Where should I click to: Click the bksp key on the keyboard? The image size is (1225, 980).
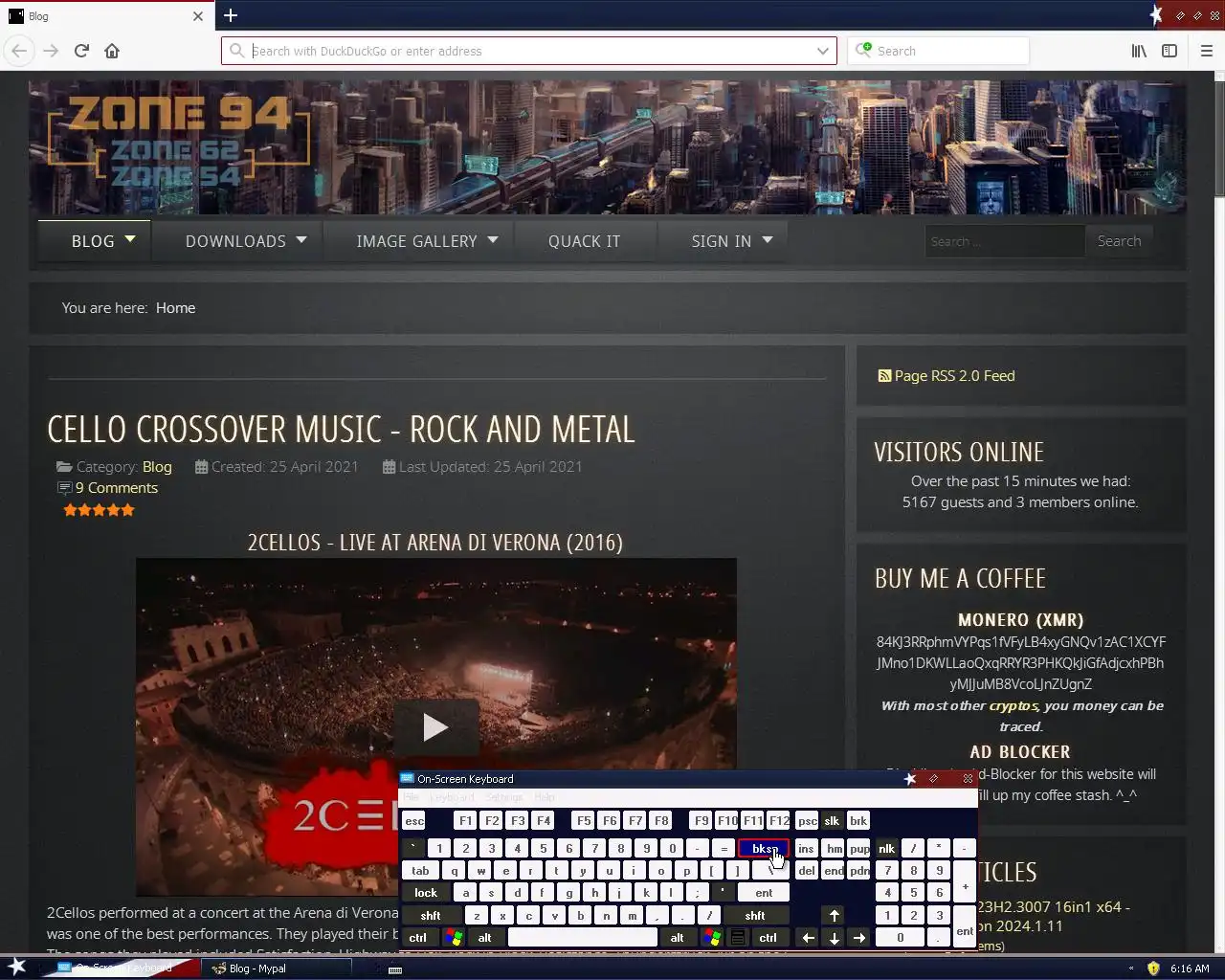[764, 848]
